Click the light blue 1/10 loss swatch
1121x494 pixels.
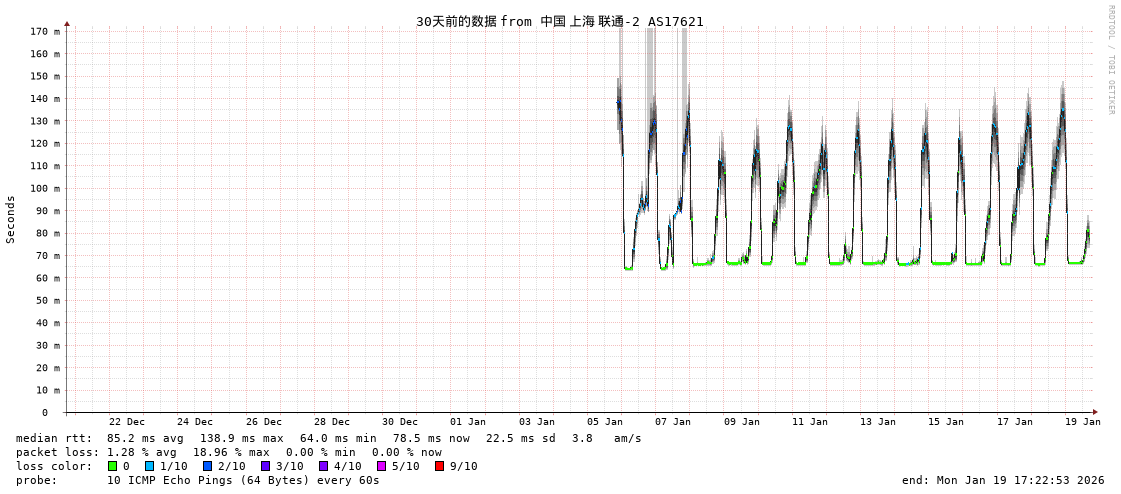149,466
